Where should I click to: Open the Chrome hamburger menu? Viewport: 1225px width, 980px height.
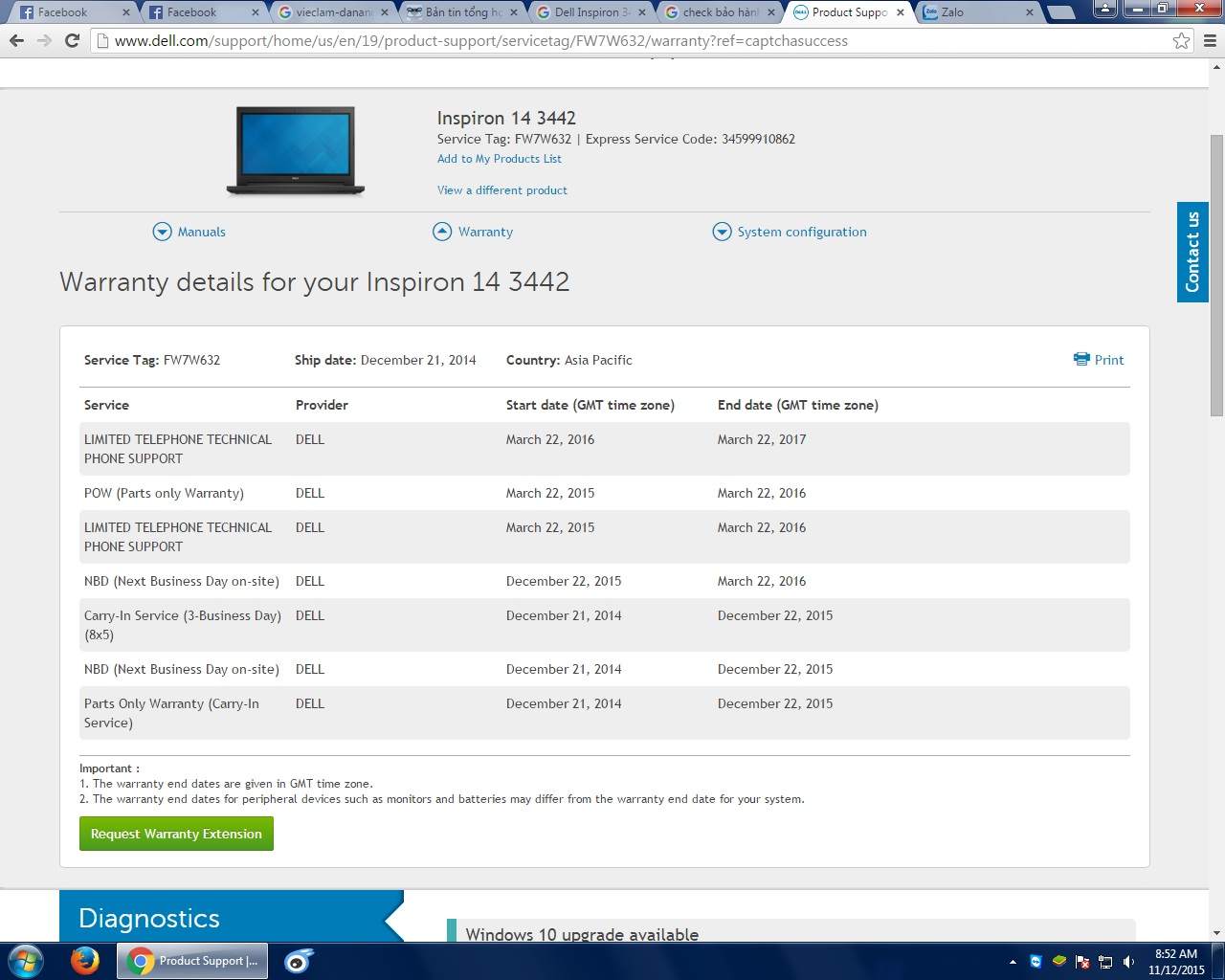1210,41
